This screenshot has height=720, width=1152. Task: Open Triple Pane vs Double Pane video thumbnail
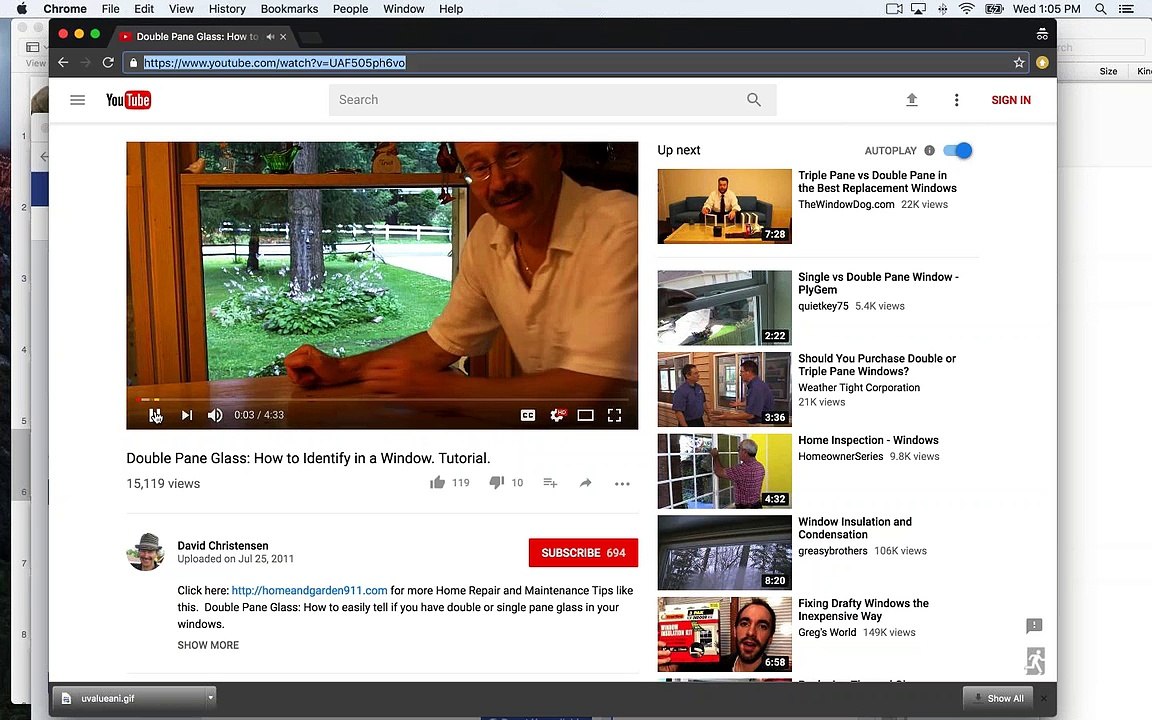[x=724, y=206]
